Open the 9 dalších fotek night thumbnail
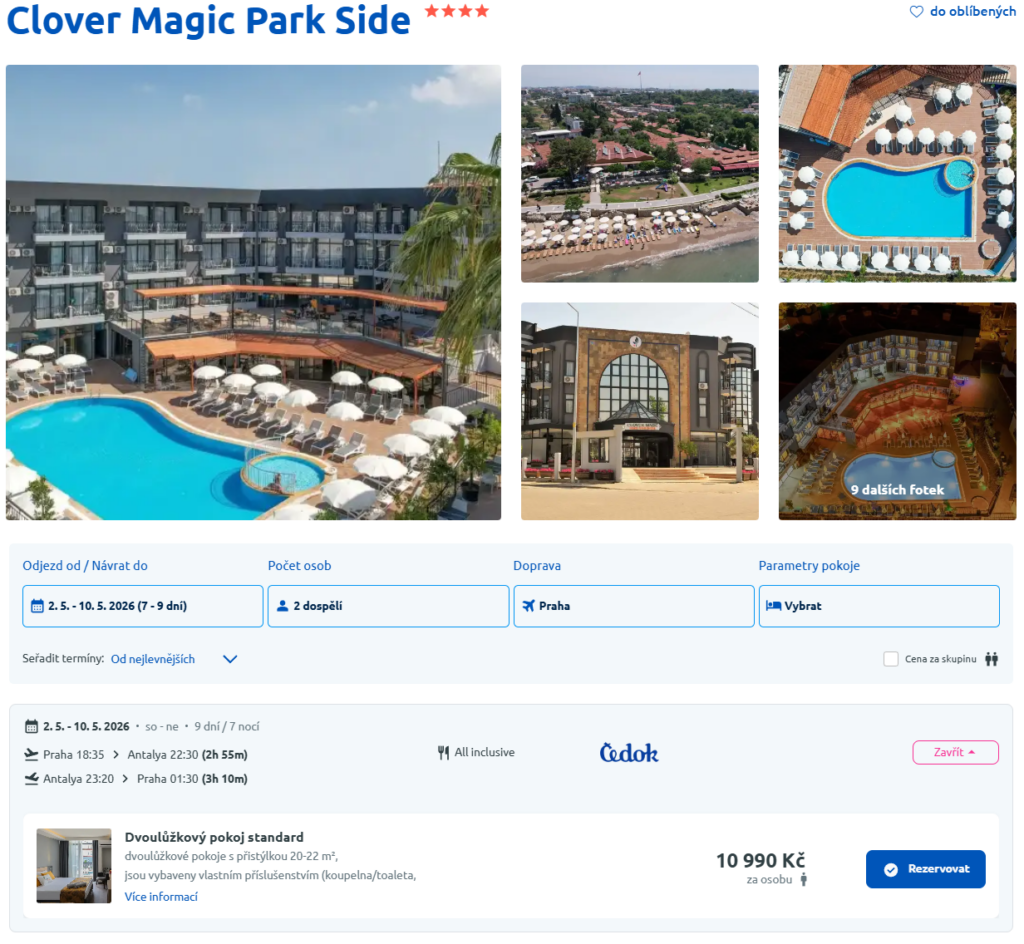1024x944 pixels. pos(897,411)
